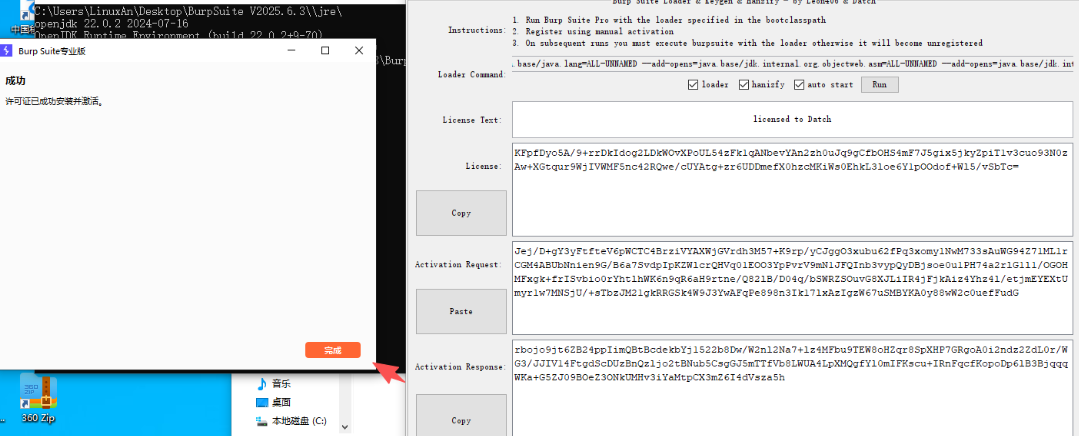The width and height of the screenshot is (1079, 436).
Task: Click Paste button under Activation Request
Action: pyautogui.click(x=461, y=311)
